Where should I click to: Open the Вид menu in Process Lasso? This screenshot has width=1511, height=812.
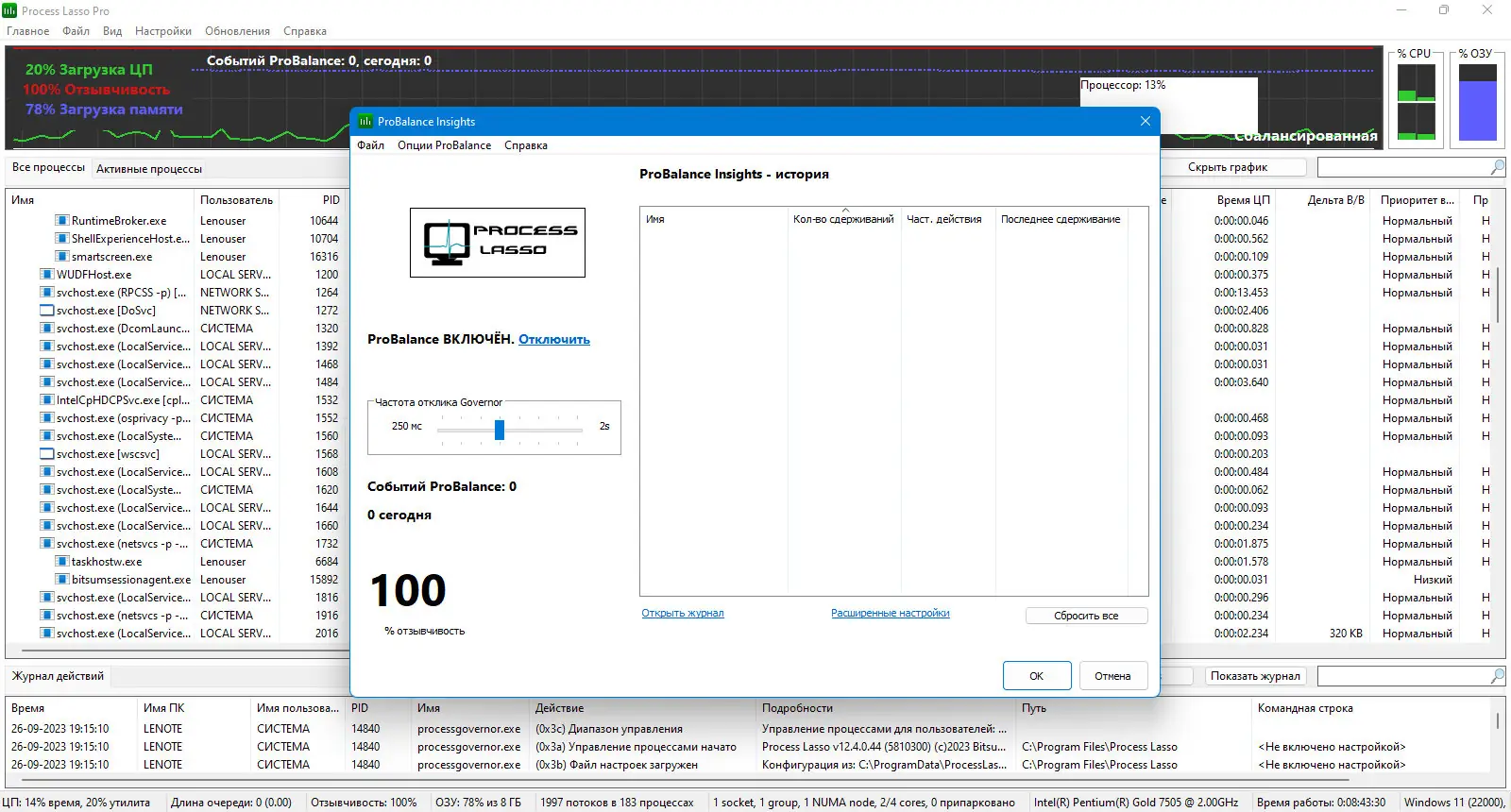click(112, 31)
